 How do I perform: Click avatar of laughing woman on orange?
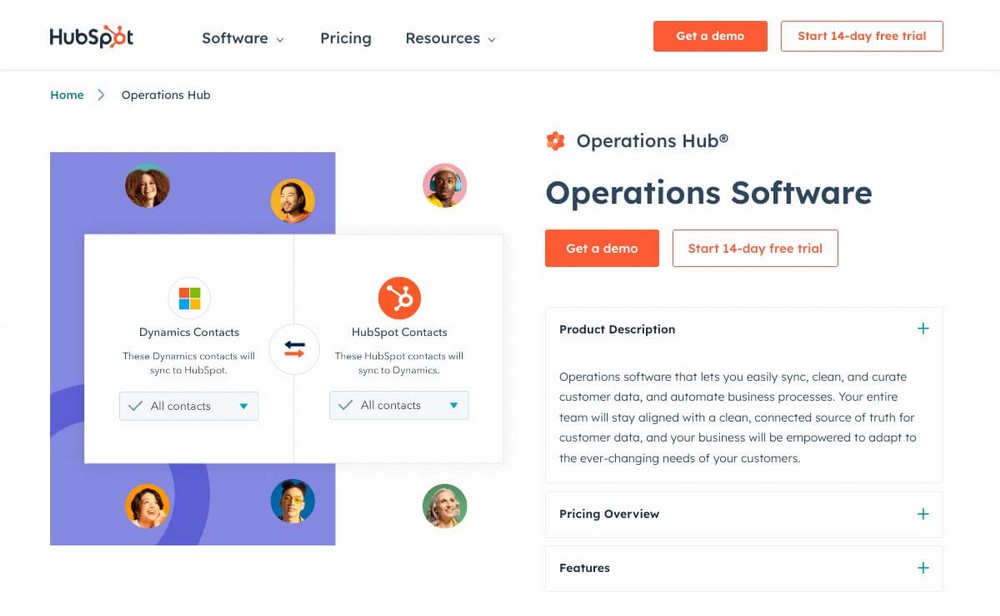(147, 506)
